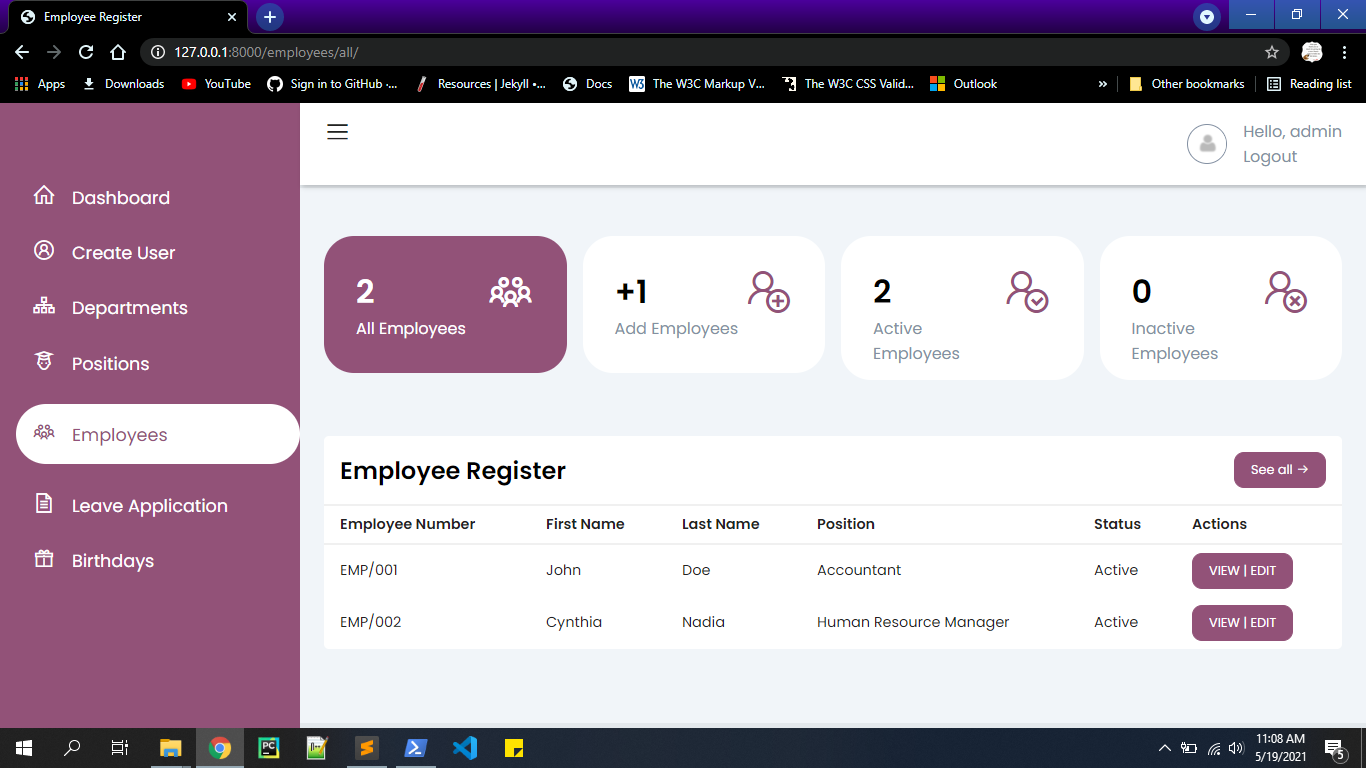Open VIEW | EDIT for Cynthia Nadia
The image size is (1366, 768).
pos(1242,622)
